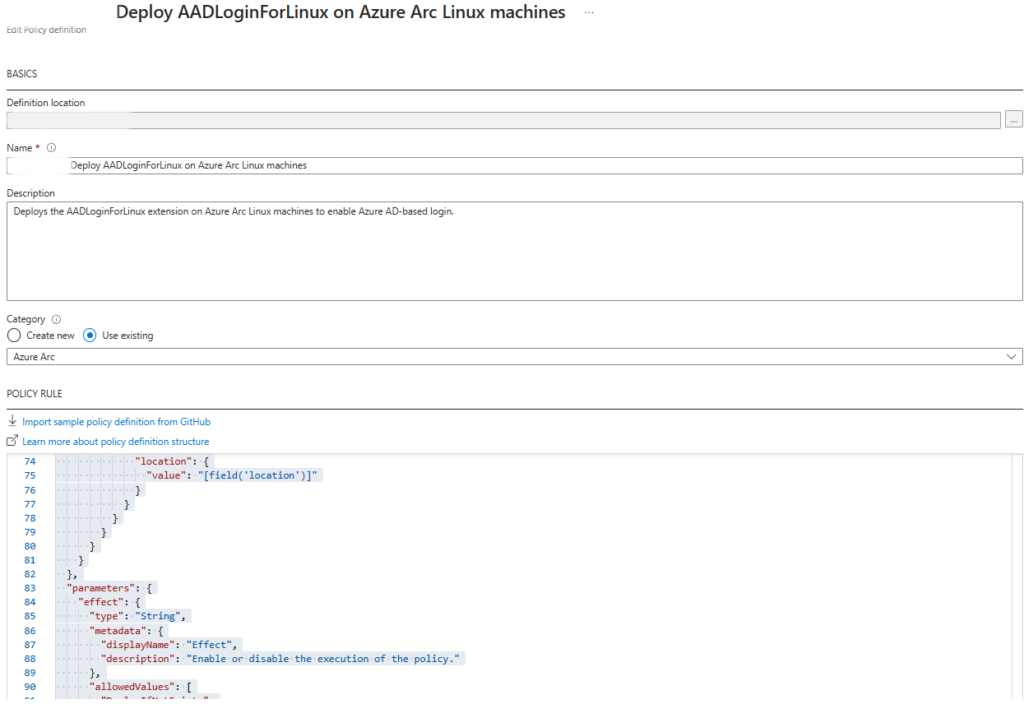1024x704 pixels.
Task: Click the download icon before Import sample link
Action: 13,421
